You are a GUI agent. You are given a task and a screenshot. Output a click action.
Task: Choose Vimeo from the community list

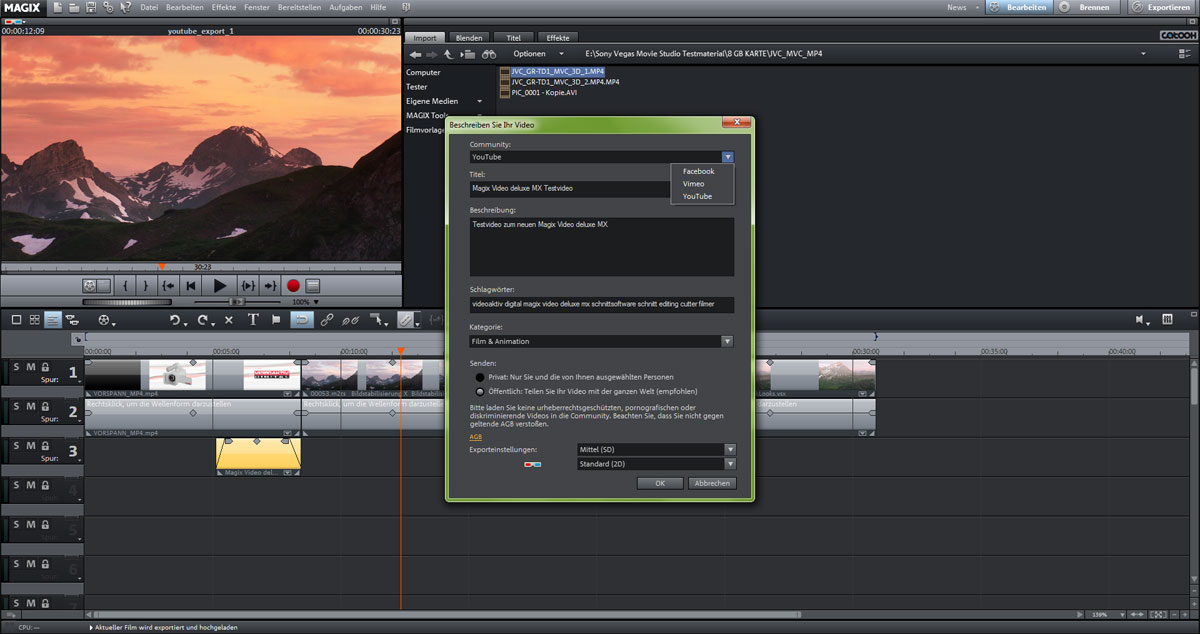pos(693,184)
